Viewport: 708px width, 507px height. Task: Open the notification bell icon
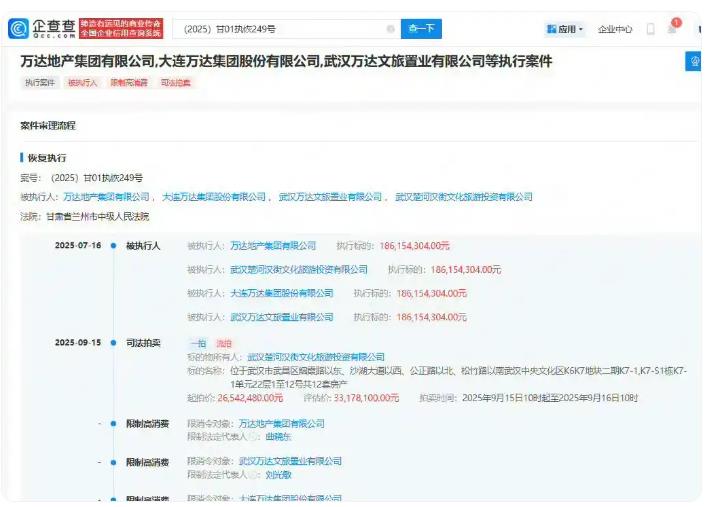[x=672, y=29]
